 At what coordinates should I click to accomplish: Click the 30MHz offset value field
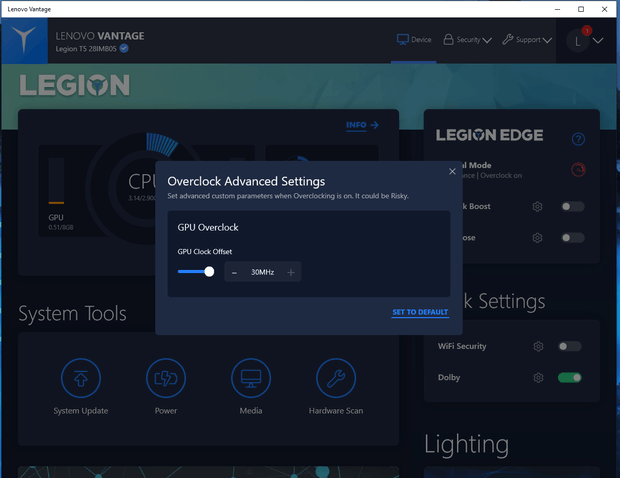(263, 272)
